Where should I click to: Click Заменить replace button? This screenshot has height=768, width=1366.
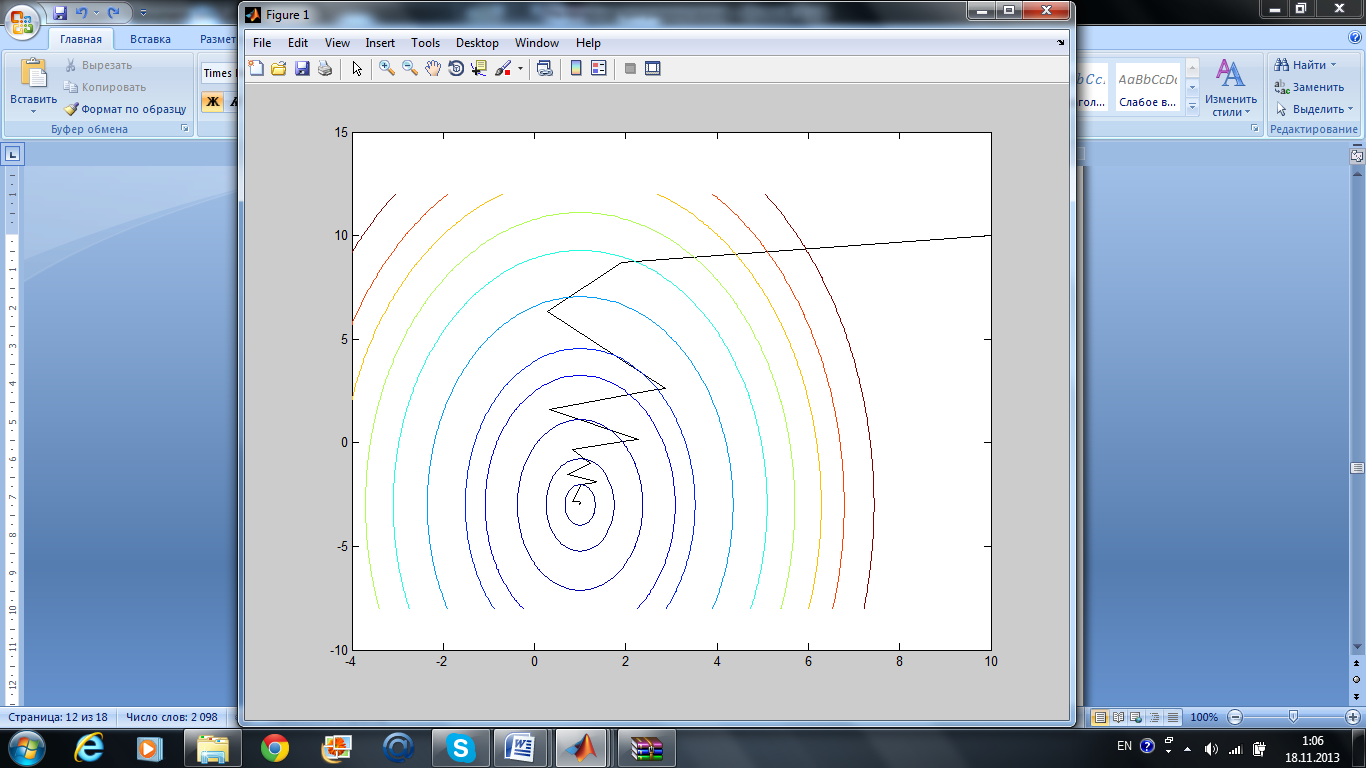pos(1308,87)
